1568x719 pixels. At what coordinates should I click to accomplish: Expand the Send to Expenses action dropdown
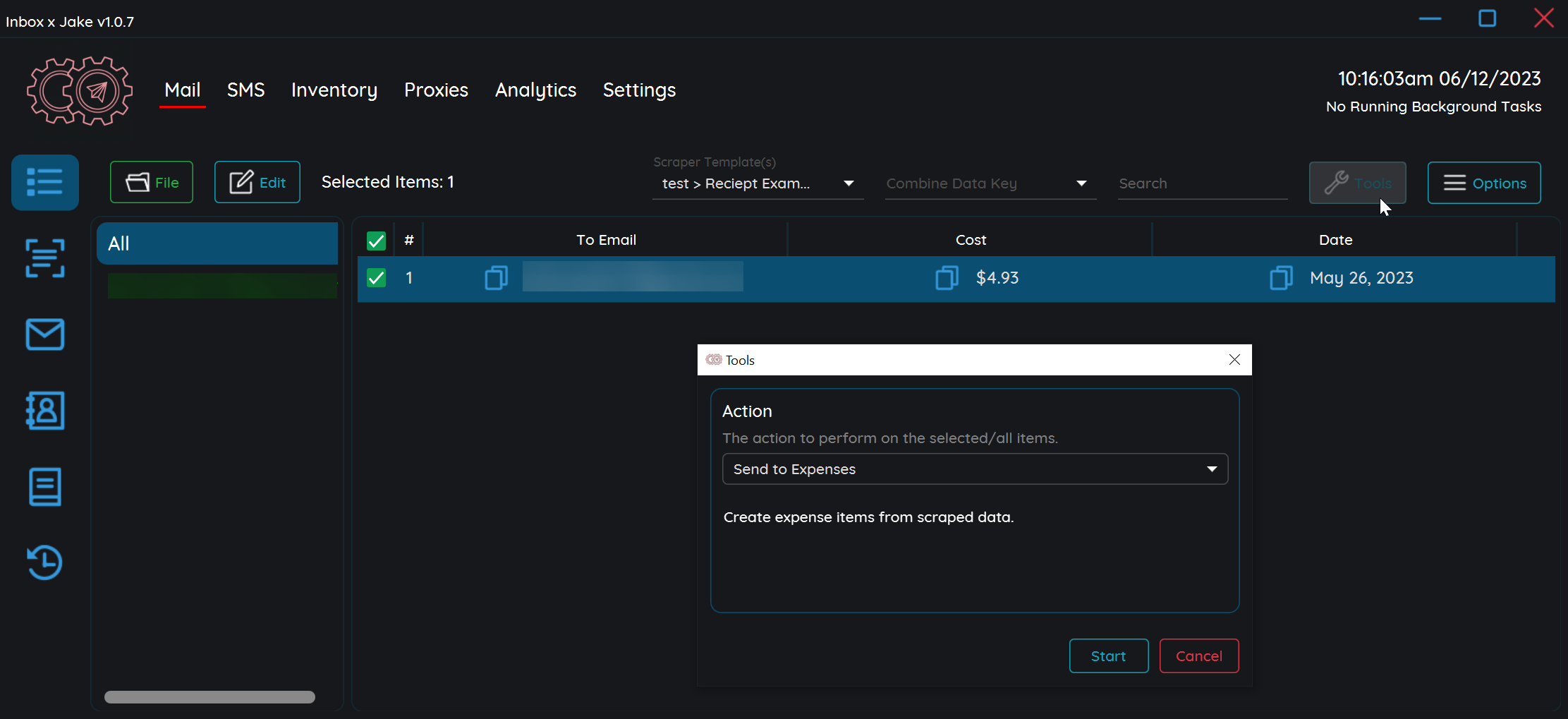coord(1212,469)
